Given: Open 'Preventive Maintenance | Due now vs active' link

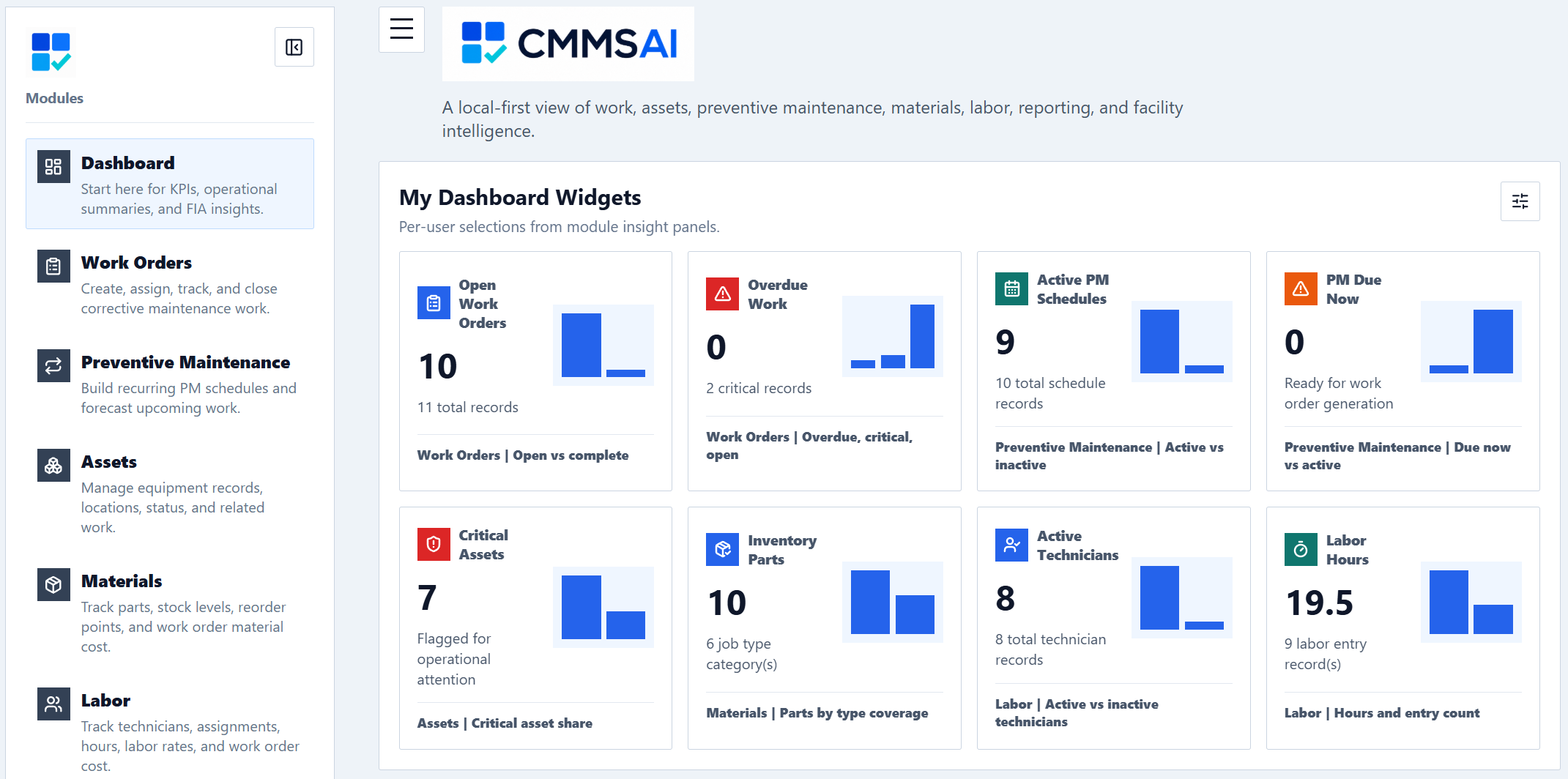Looking at the screenshot, I should (x=1397, y=456).
